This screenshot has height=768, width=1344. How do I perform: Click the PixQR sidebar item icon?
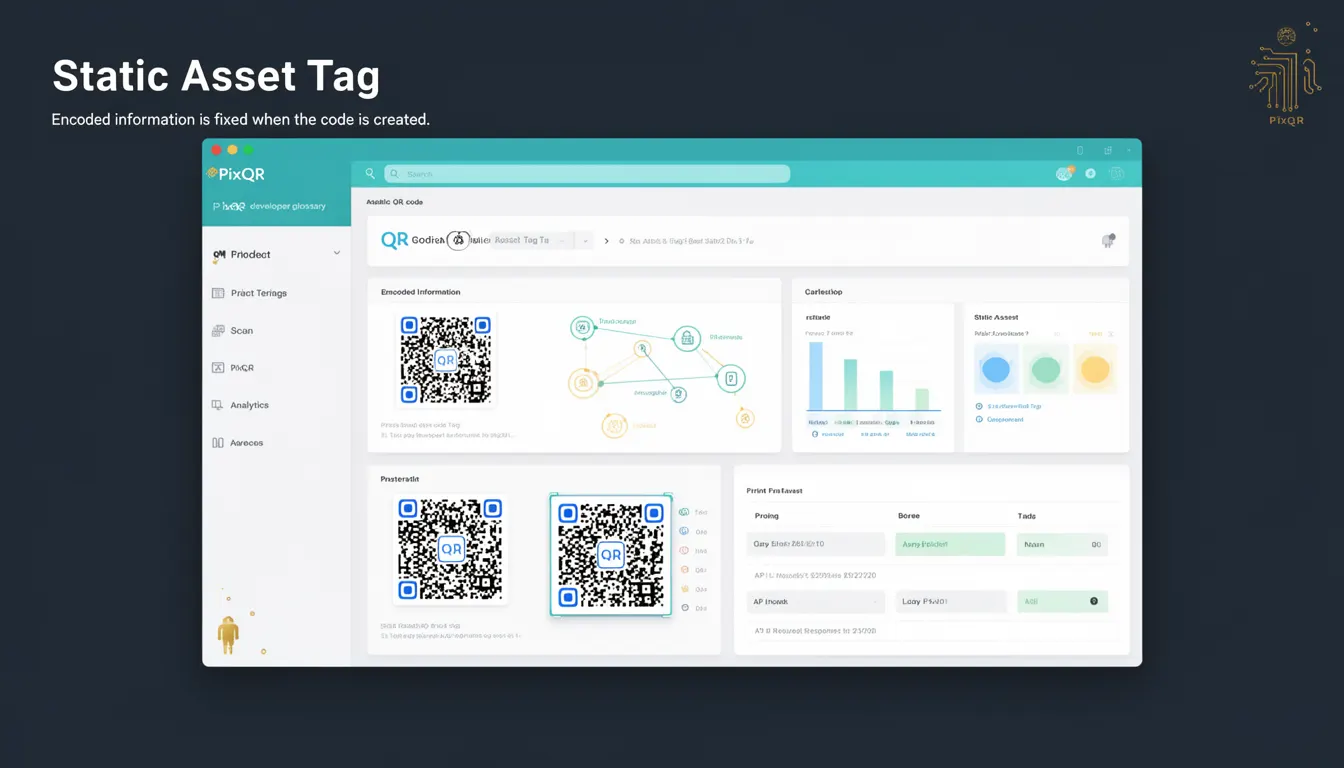pyautogui.click(x=218, y=368)
